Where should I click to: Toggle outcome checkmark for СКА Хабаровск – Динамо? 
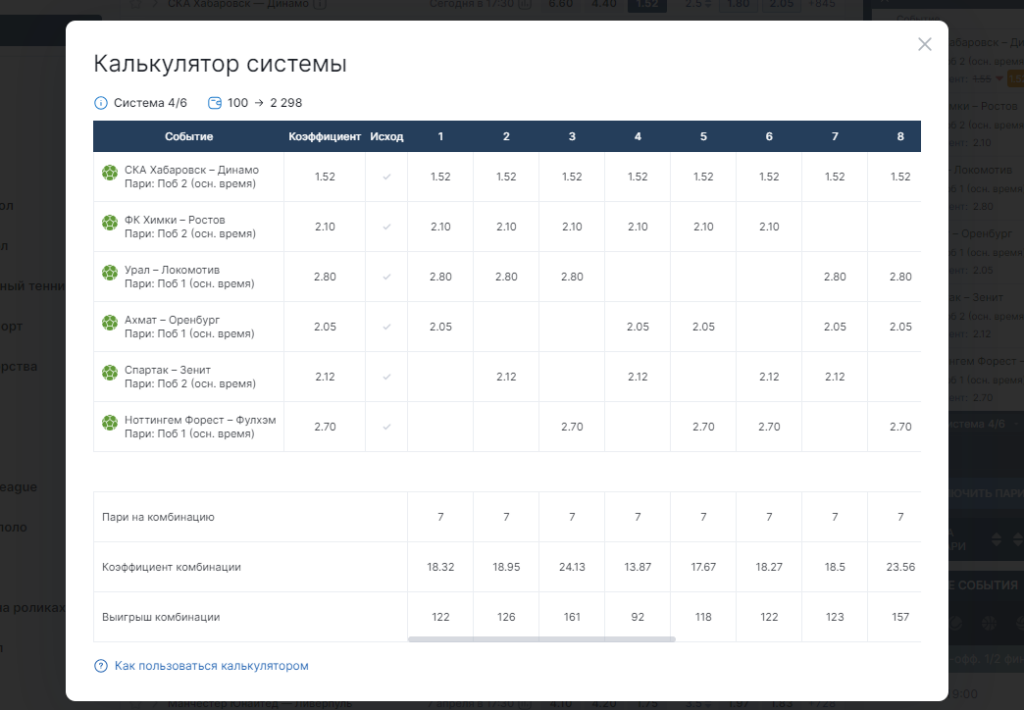tap(387, 177)
